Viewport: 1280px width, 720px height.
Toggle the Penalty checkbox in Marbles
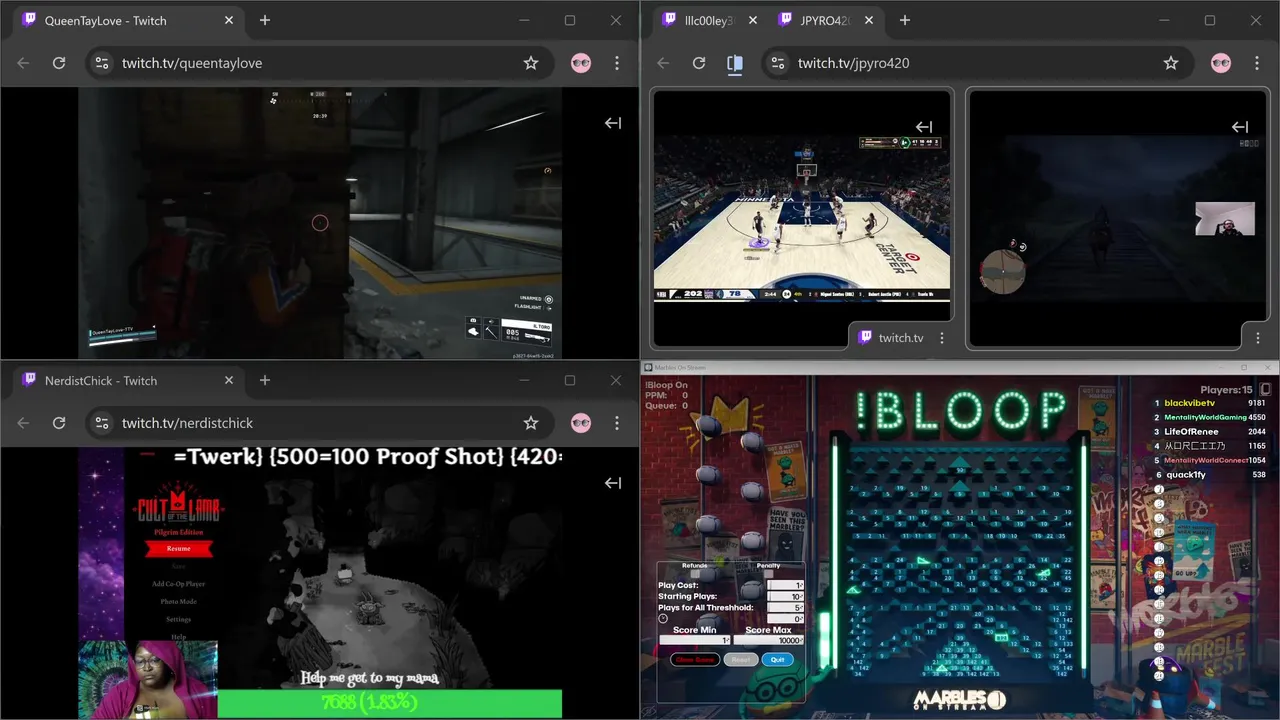click(768, 574)
